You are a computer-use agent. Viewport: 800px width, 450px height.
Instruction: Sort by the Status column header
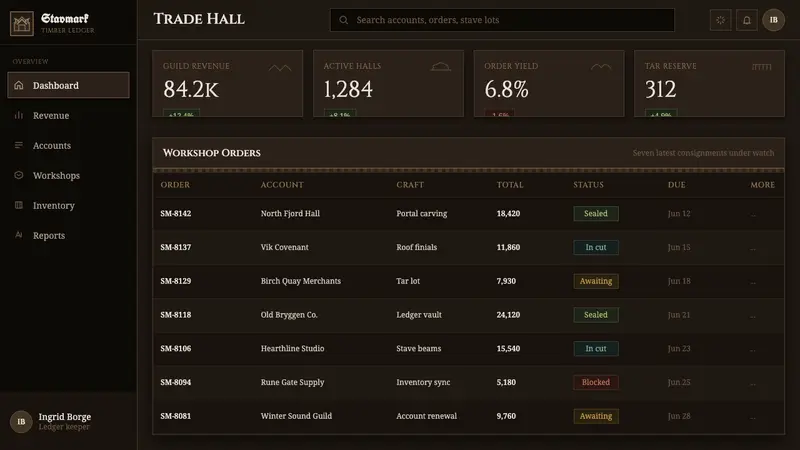click(x=588, y=185)
